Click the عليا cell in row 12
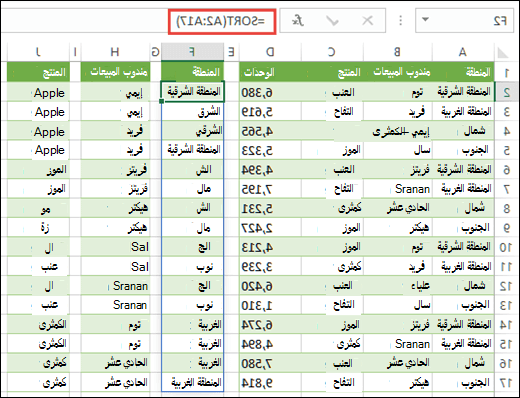 (x=397, y=286)
